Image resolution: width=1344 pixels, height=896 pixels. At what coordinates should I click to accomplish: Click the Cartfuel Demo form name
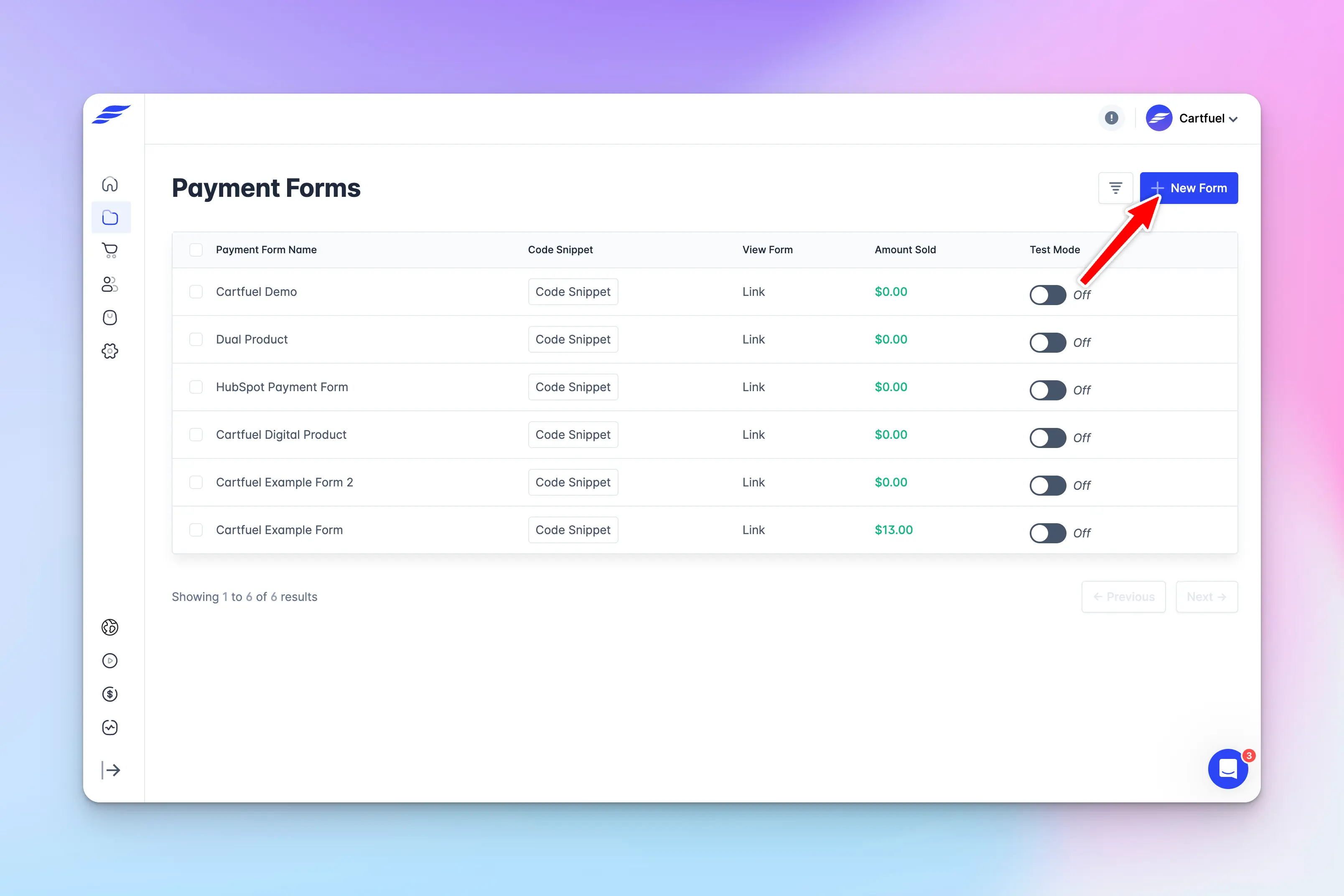point(257,291)
